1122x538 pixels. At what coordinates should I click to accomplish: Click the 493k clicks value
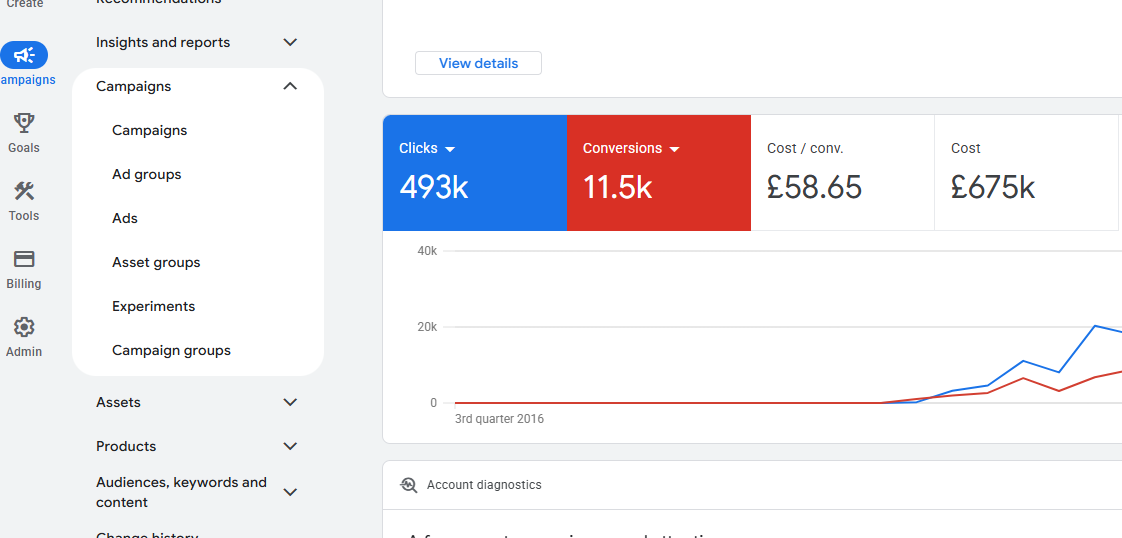click(x=434, y=187)
